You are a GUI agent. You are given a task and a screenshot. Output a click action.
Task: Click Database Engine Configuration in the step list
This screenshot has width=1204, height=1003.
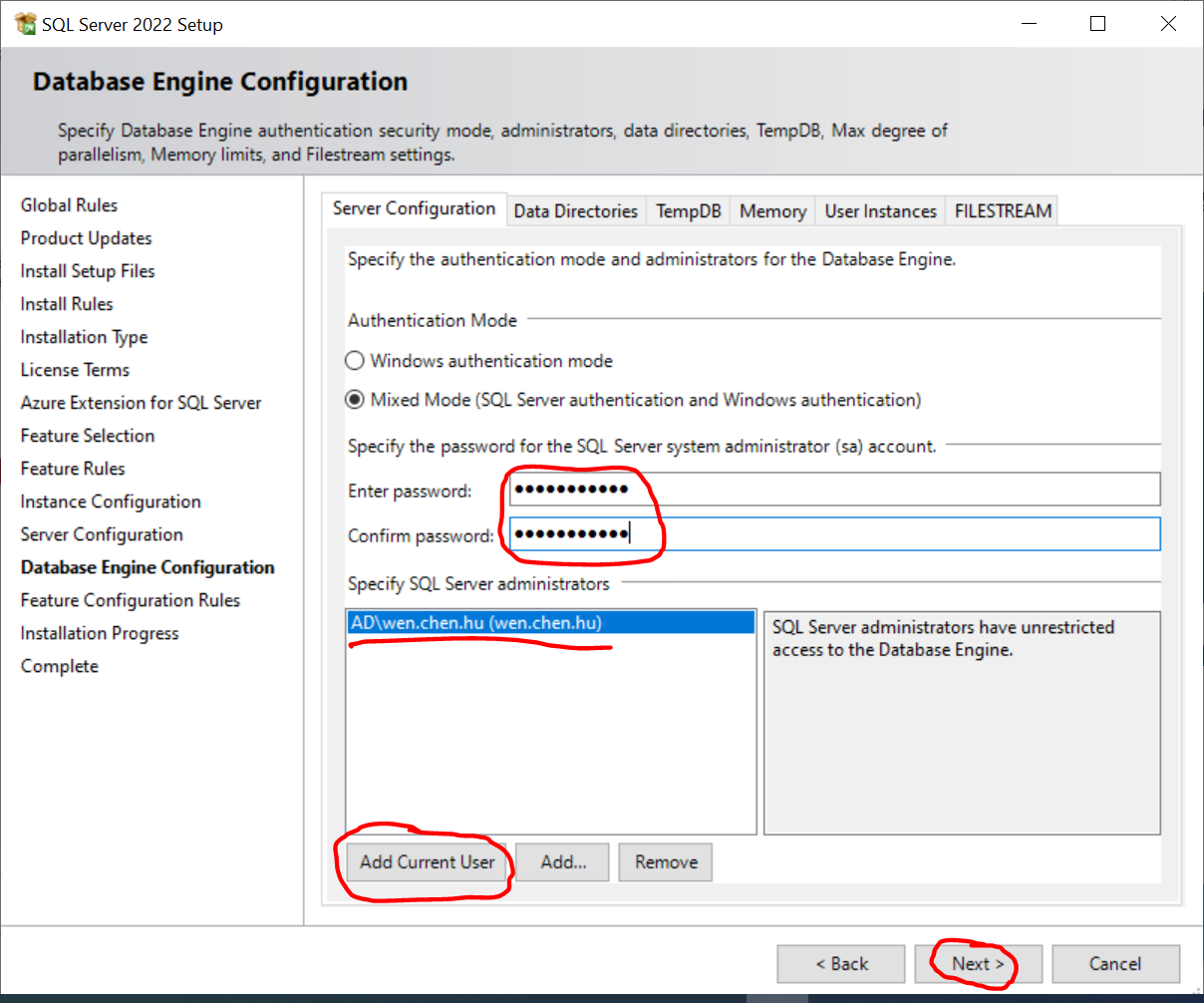pos(148,567)
